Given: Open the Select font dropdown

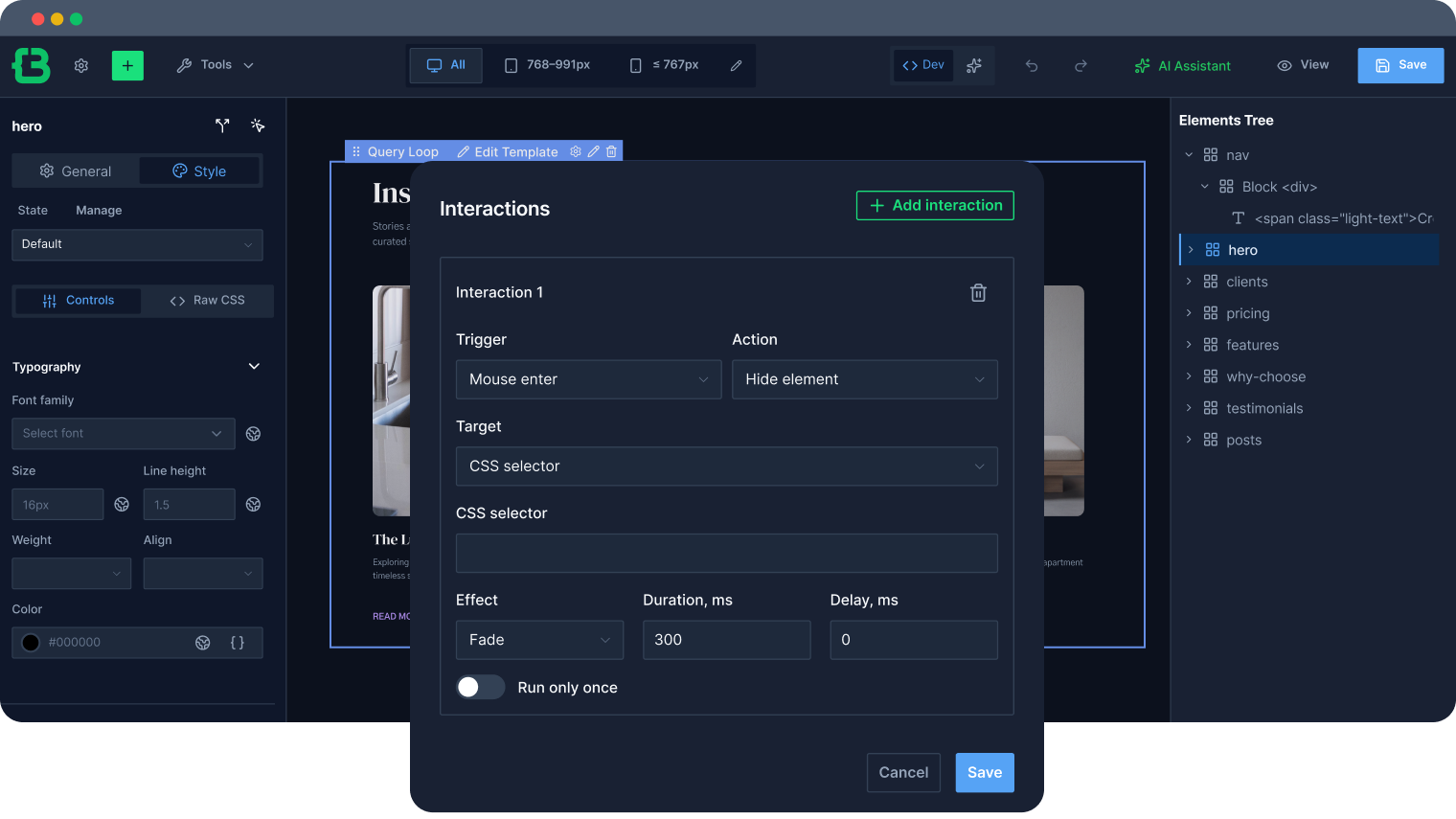Looking at the screenshot, I should (x=123, y=433).
